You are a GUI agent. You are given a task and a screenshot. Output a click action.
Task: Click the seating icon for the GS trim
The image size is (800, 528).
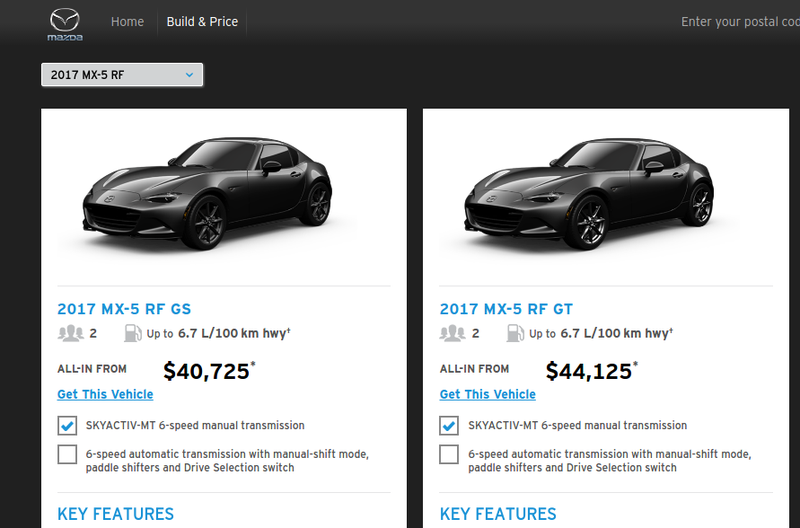tap(70, 333)
